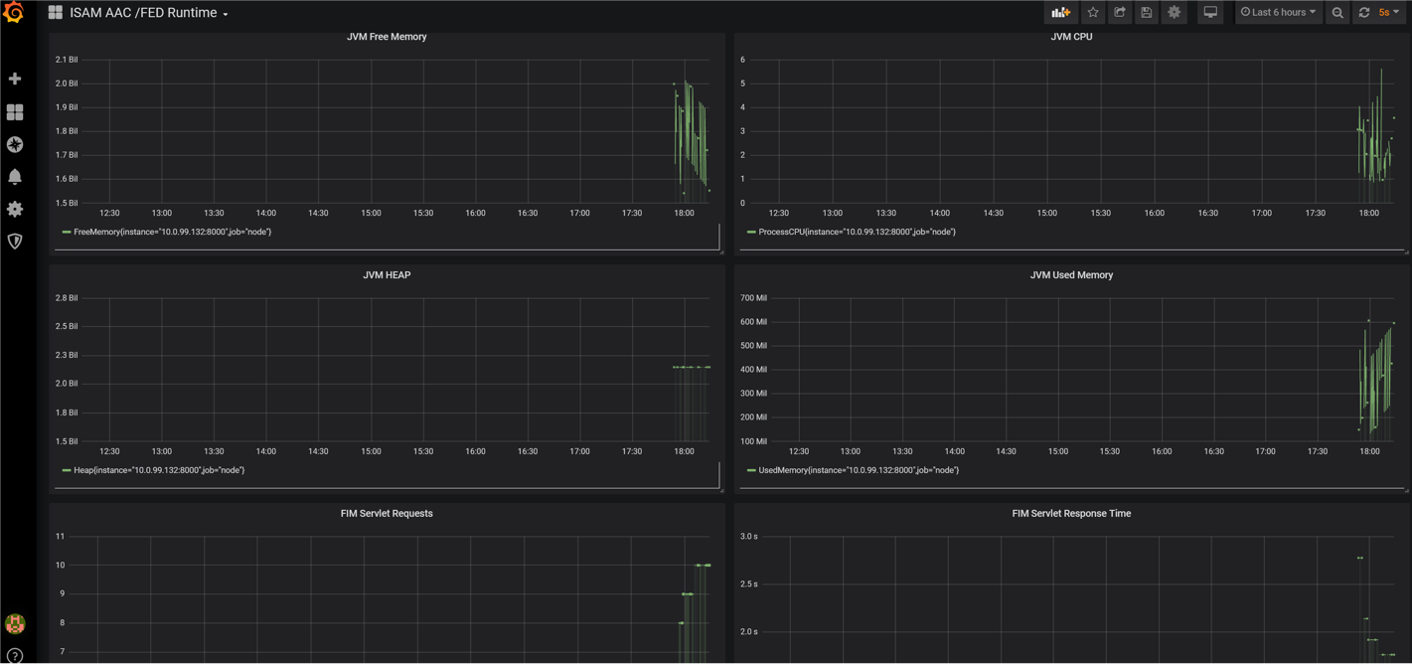Image resolution: width=1412 pixels, height=664 pixels.
Task: Toggle the ProcessCPU legend series
Action: coord(857,232)
